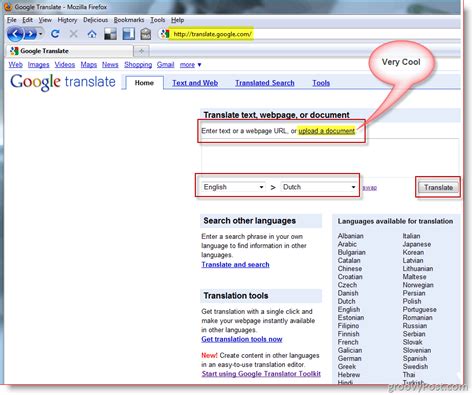Open the View menu
The width and height of the screenshot is (474, 395).
click(45, 20)
